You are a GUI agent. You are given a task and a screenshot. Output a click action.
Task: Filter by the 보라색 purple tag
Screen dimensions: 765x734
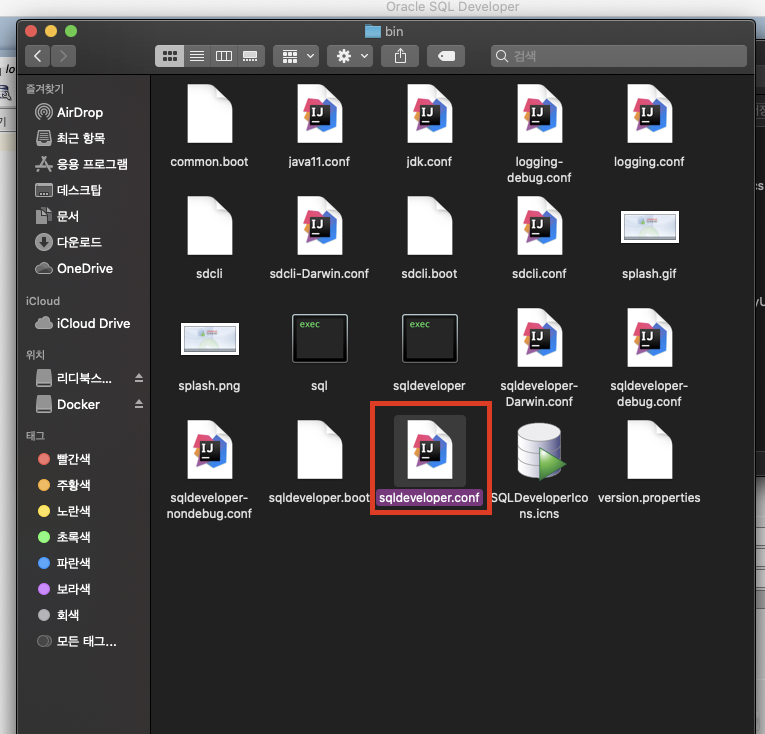point(64,589)
